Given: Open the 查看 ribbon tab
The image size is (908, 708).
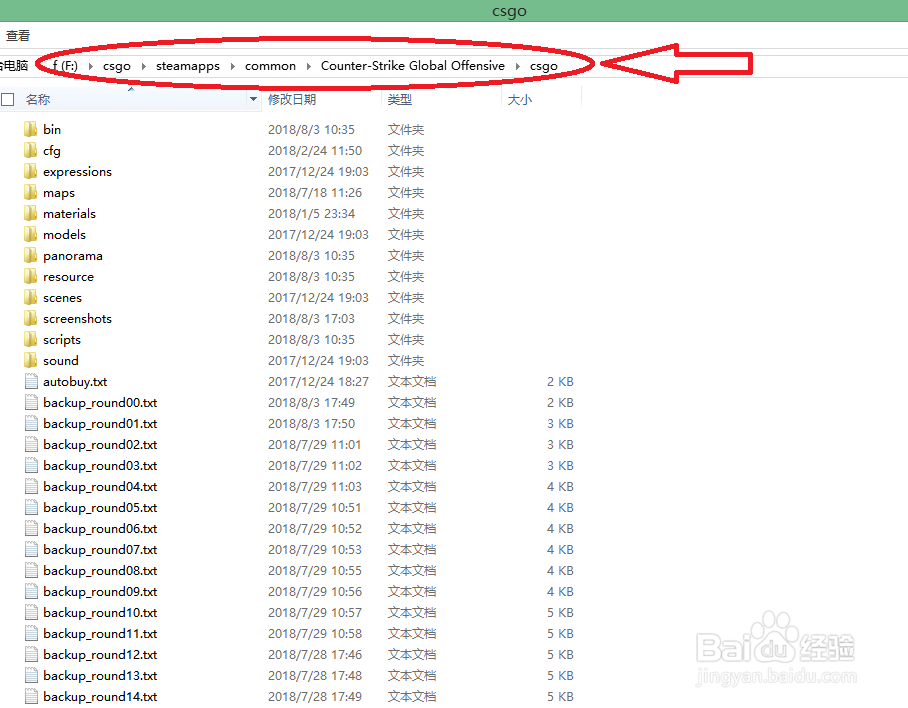Looking at the screenshot, I should point(17,36).
